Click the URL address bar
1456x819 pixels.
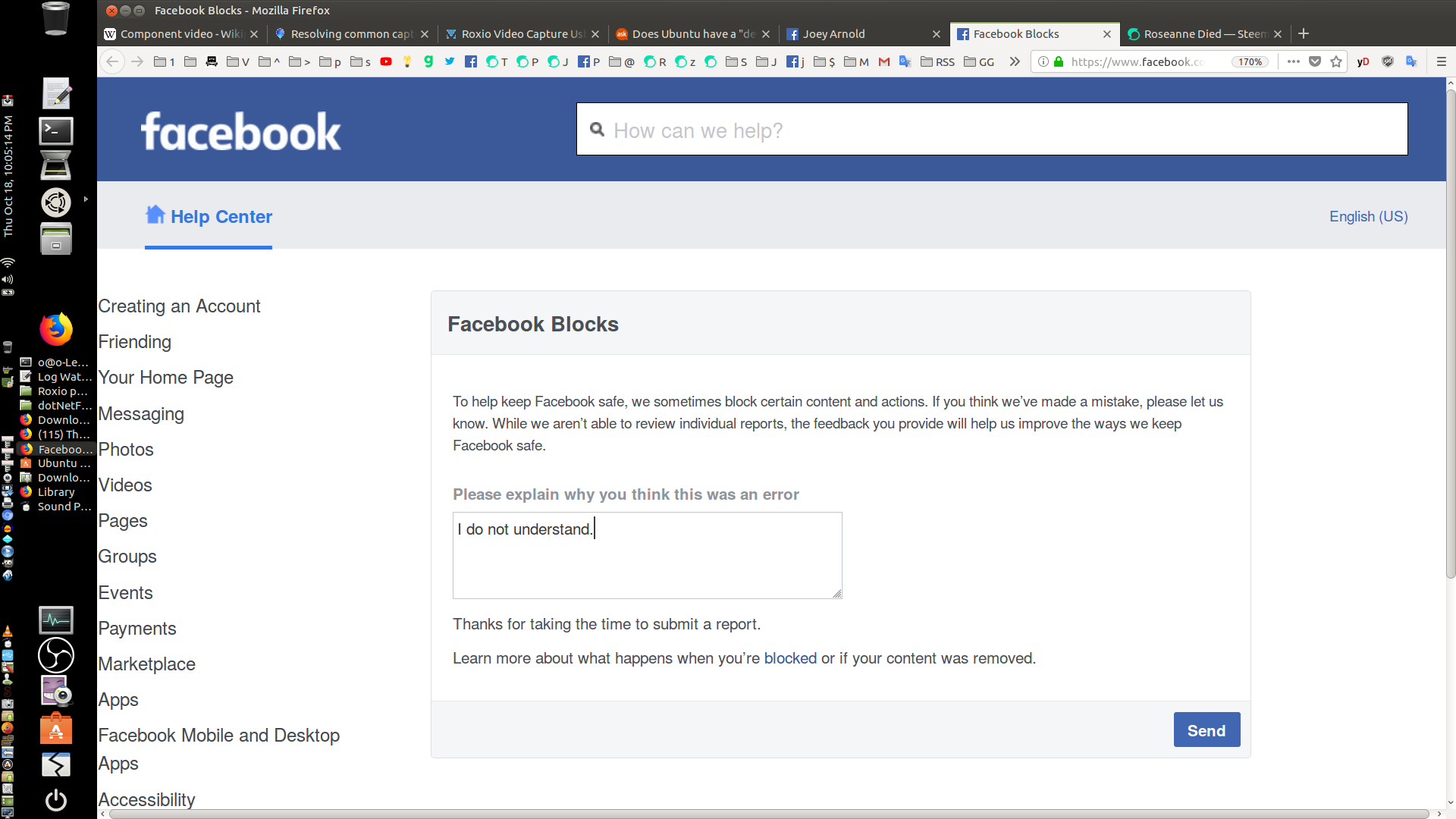[x=1137, y=61]
